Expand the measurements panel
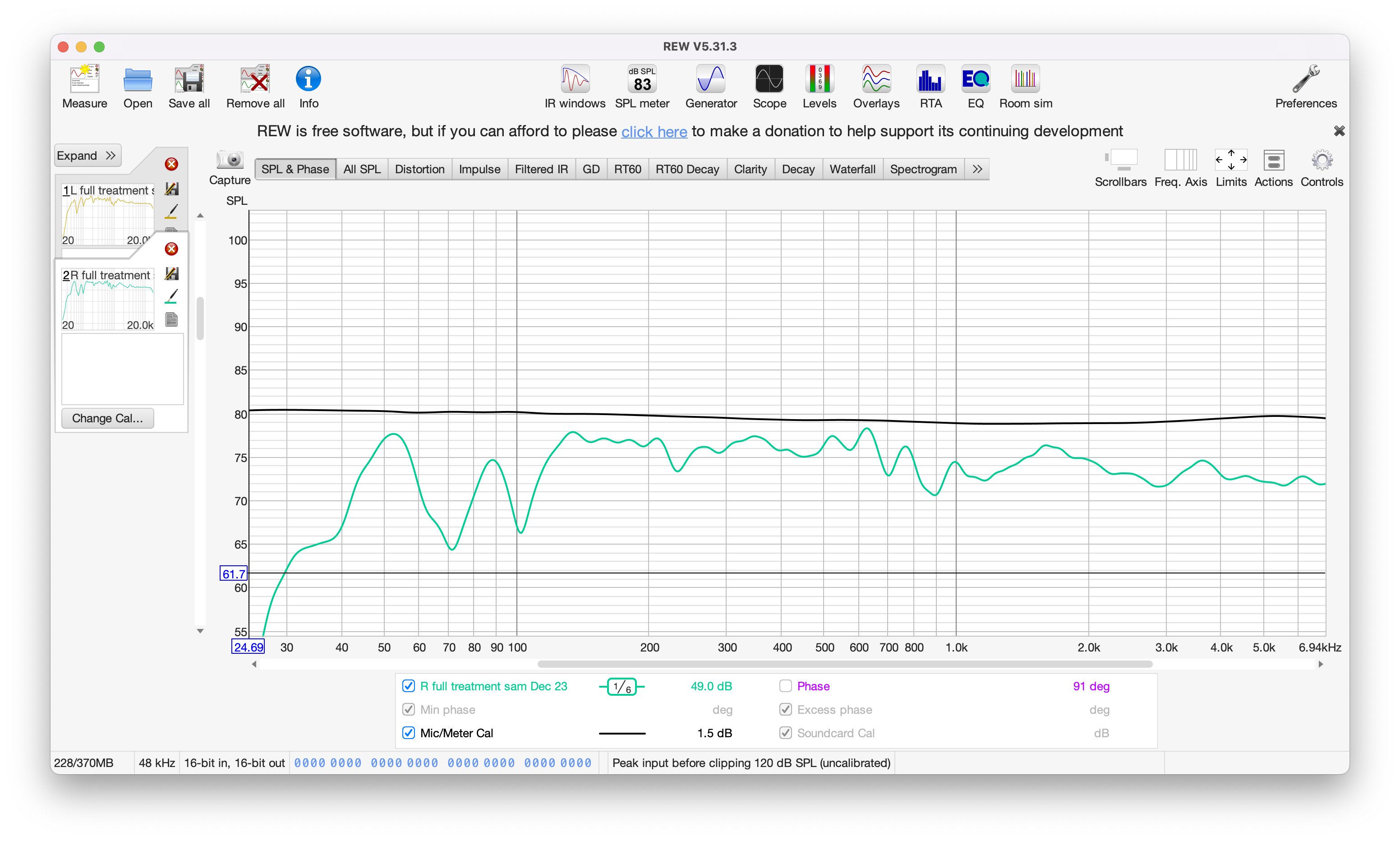The width and height of the screenshot is (1400, 841). point(87,155)
